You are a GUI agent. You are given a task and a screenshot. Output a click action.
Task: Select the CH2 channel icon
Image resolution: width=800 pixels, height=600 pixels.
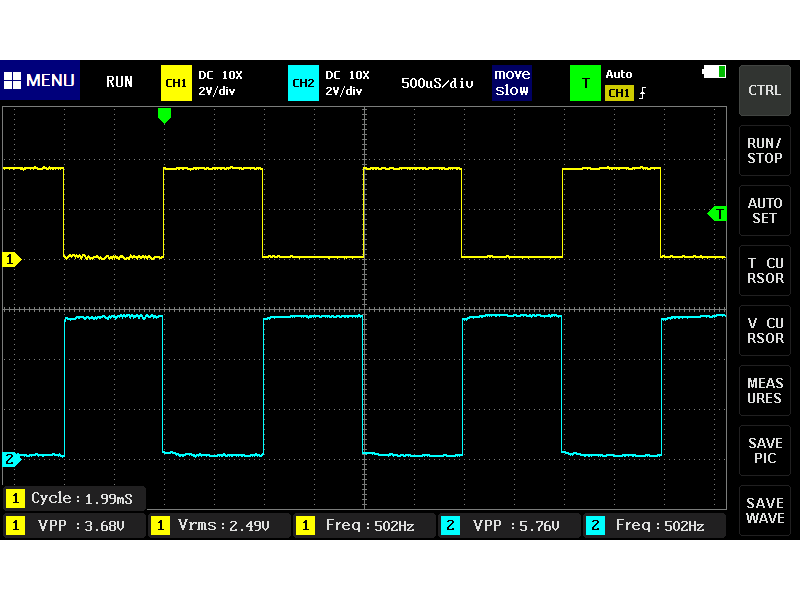tap(303, 83)
